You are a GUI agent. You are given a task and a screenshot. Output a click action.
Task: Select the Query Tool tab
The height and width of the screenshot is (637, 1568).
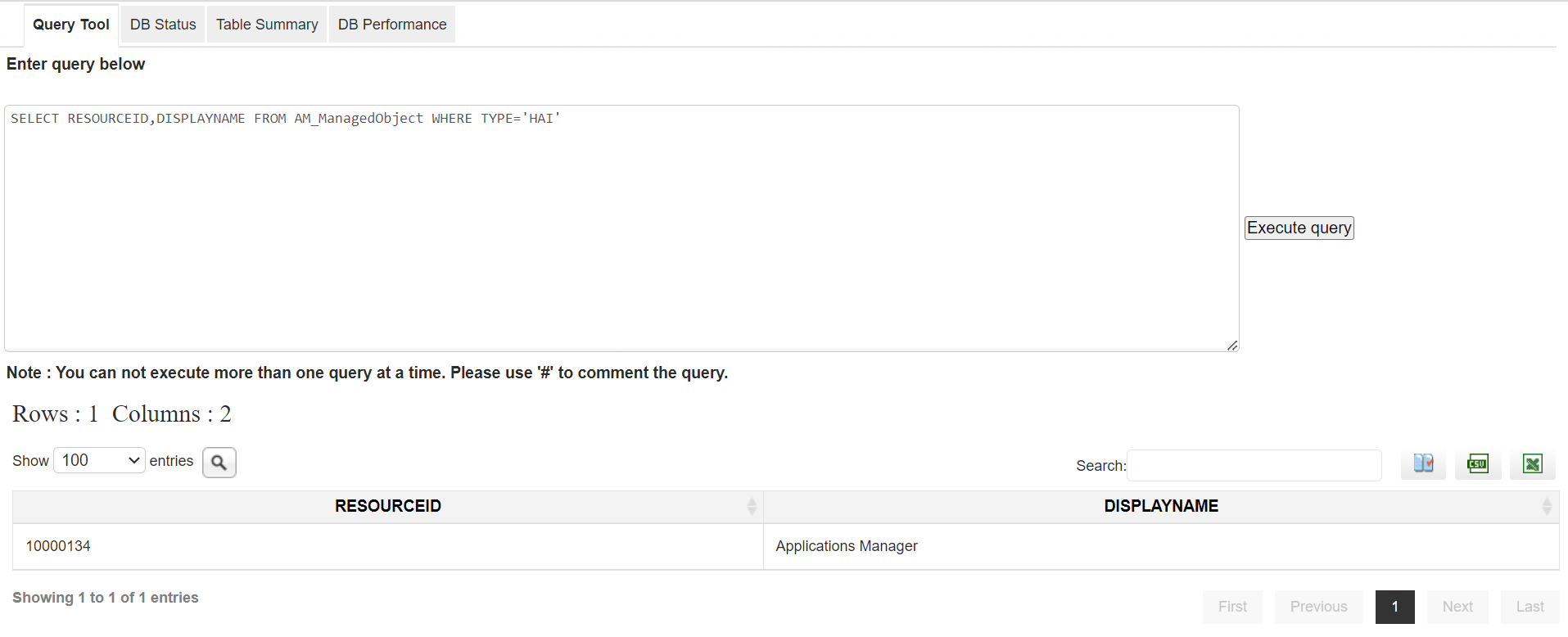point(71,25)
